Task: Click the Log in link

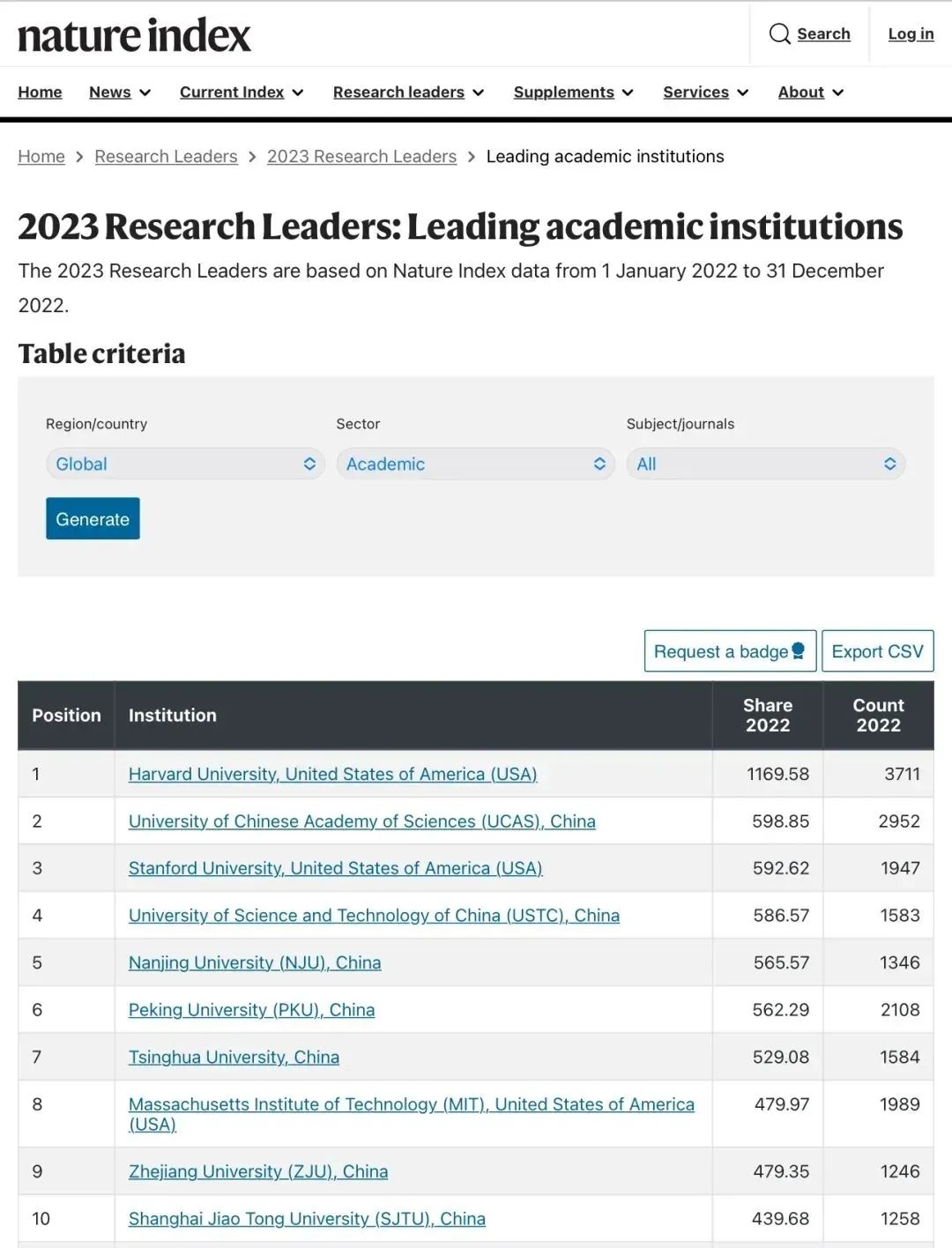Action: tap(911, 34)
